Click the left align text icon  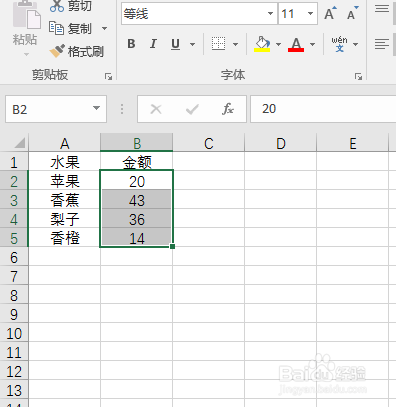382,44
